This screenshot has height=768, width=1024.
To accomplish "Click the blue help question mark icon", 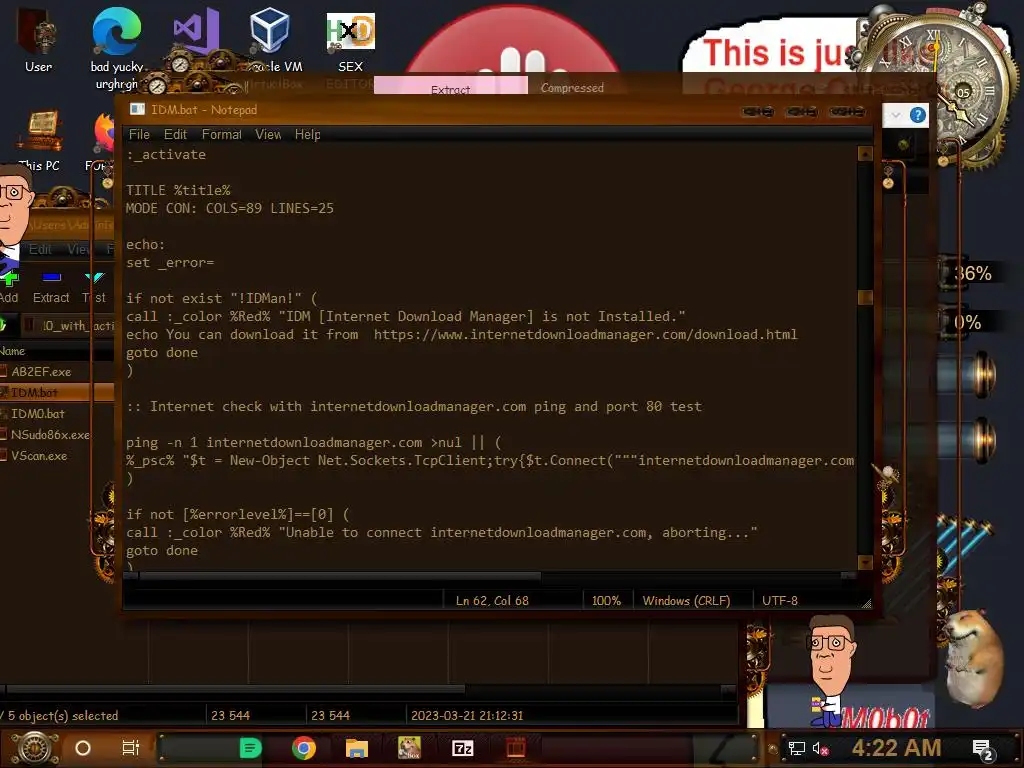I will pyautogui.click(x=918, y=116).
